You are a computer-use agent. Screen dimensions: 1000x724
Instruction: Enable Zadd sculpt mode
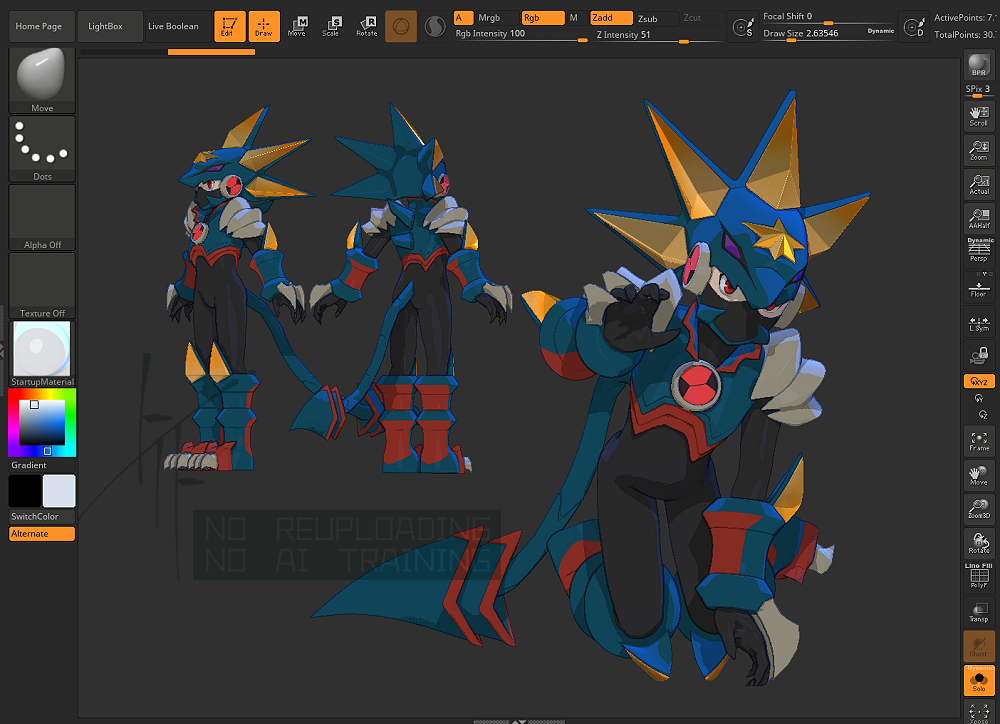pyautogui.click(x=611, y=18)
